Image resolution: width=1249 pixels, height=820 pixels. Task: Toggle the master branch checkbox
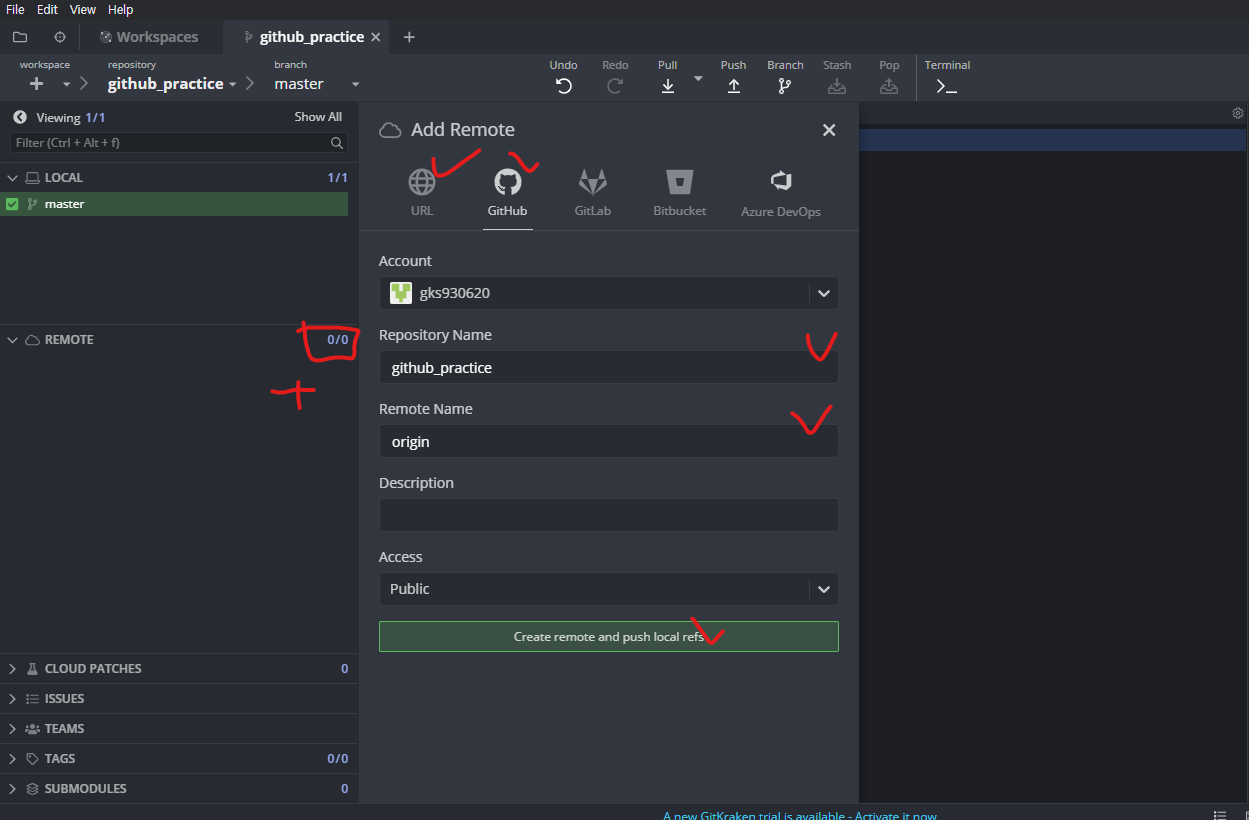click(13, 204)
